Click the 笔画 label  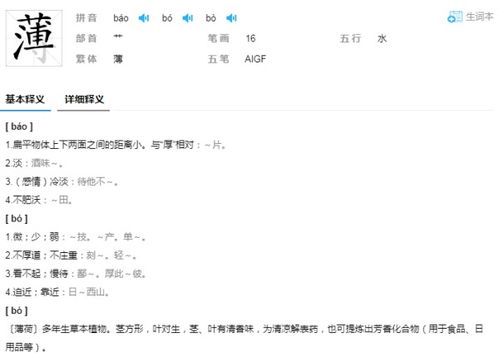point(219,38)
